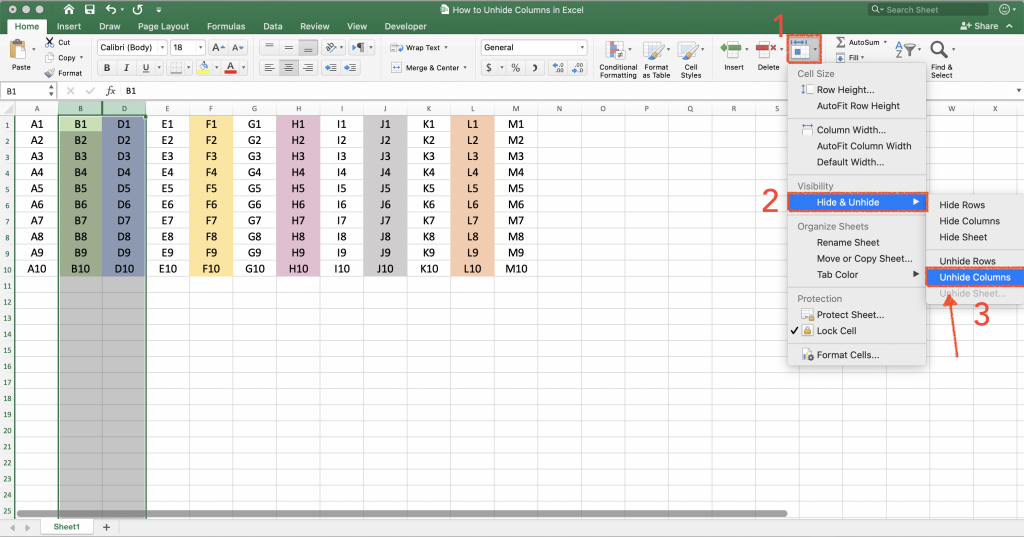Open the AutoSum dropdown
This screenshot has height=537, width=1024.
[x=885, y=42]
